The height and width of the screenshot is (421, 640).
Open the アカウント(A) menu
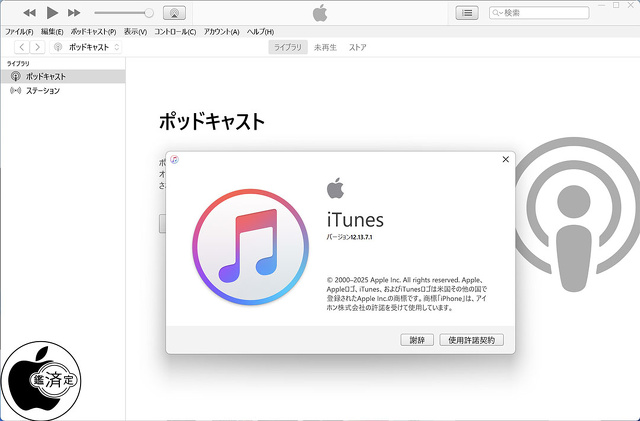click(x=221, y=32)
